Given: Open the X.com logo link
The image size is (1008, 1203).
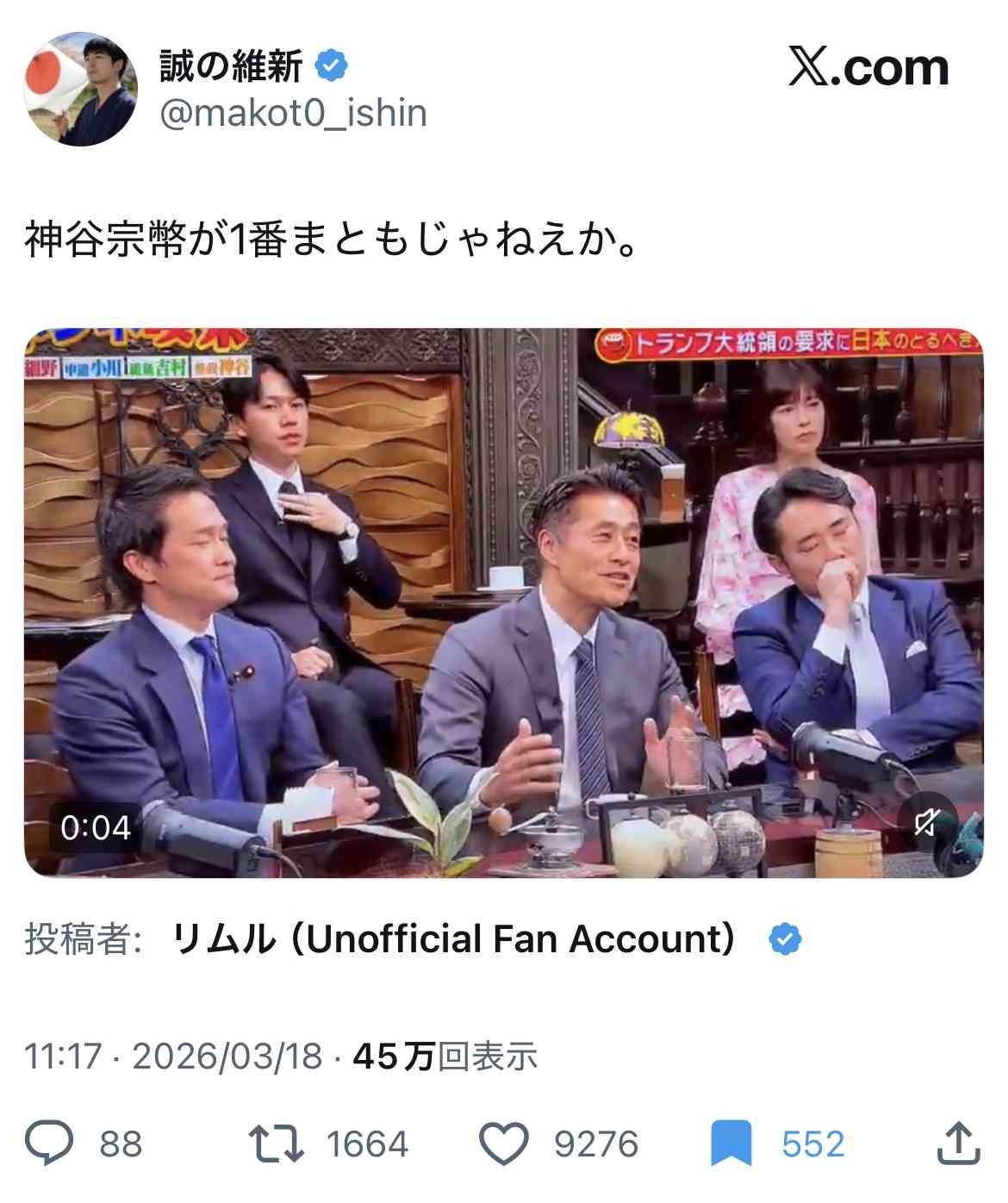Looking at the screenshot, I should pos(868,67).
